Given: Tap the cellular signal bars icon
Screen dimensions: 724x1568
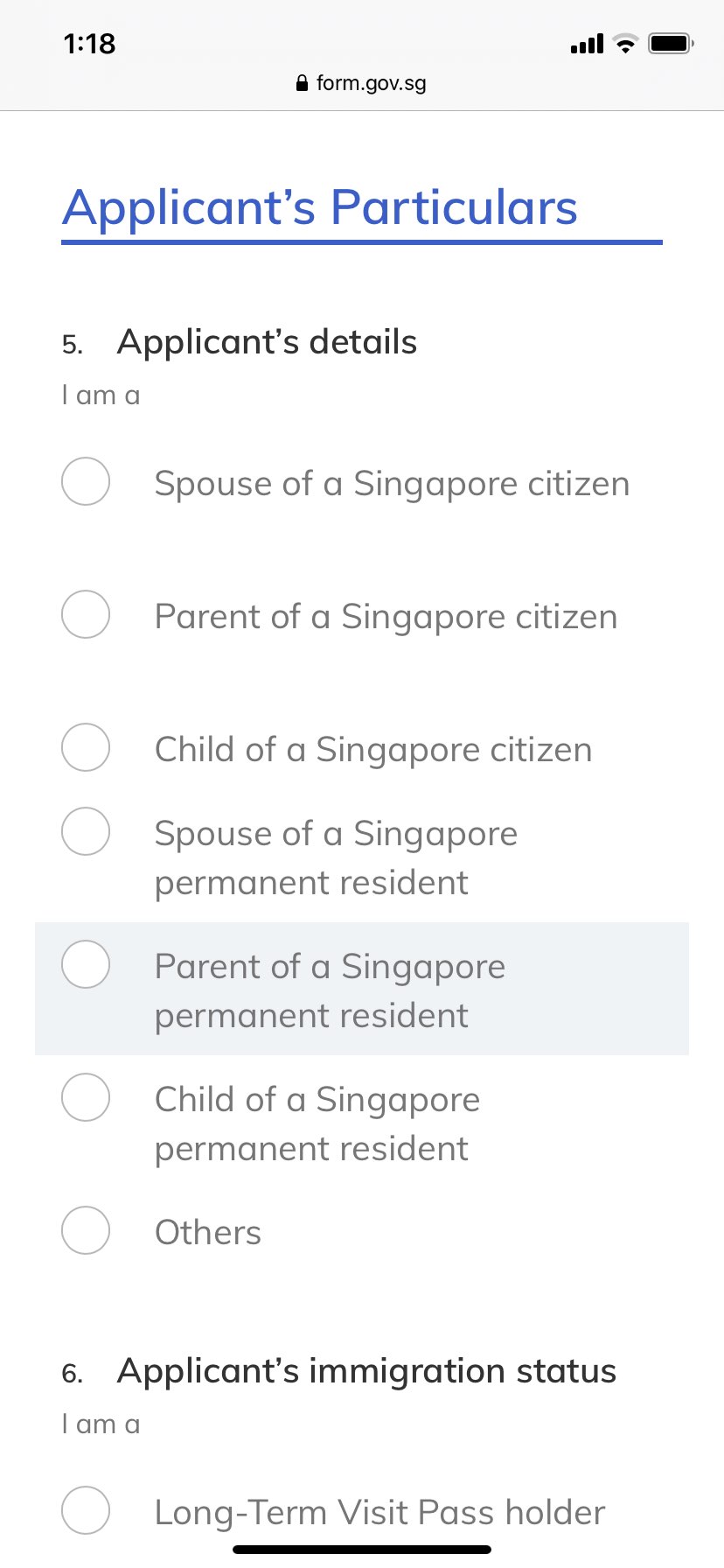Looking at the screenshot, I should coord(587,44).
